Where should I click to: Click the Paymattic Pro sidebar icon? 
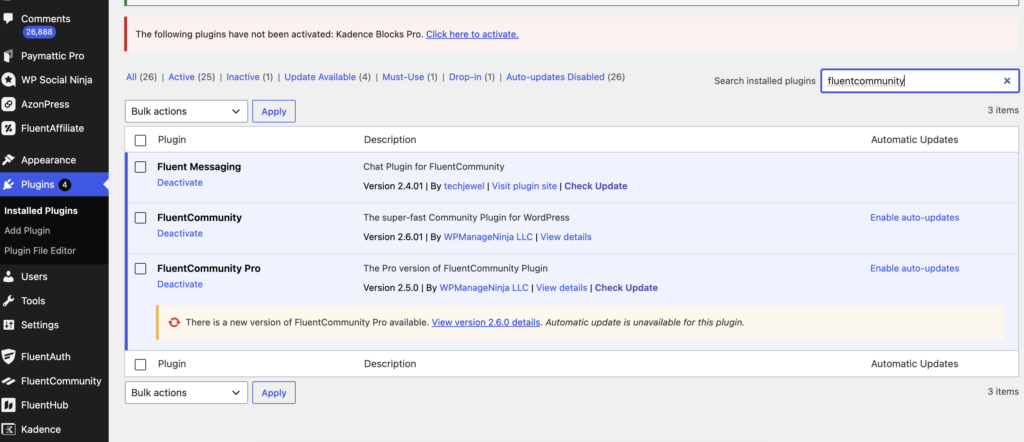coord(8,56)
